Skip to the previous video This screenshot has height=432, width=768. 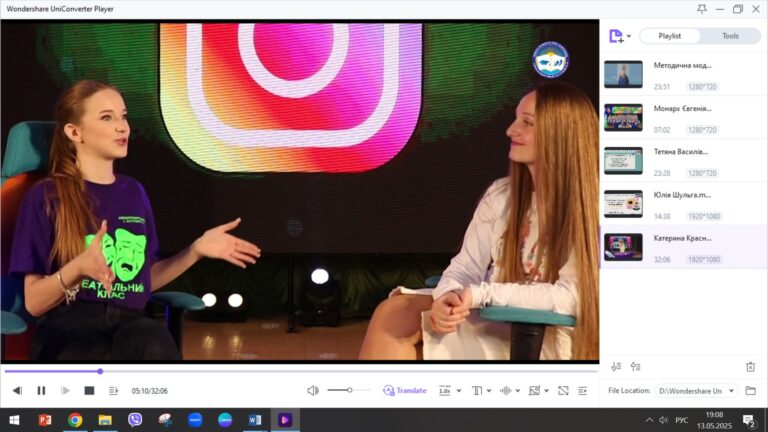tap(17, 391)
